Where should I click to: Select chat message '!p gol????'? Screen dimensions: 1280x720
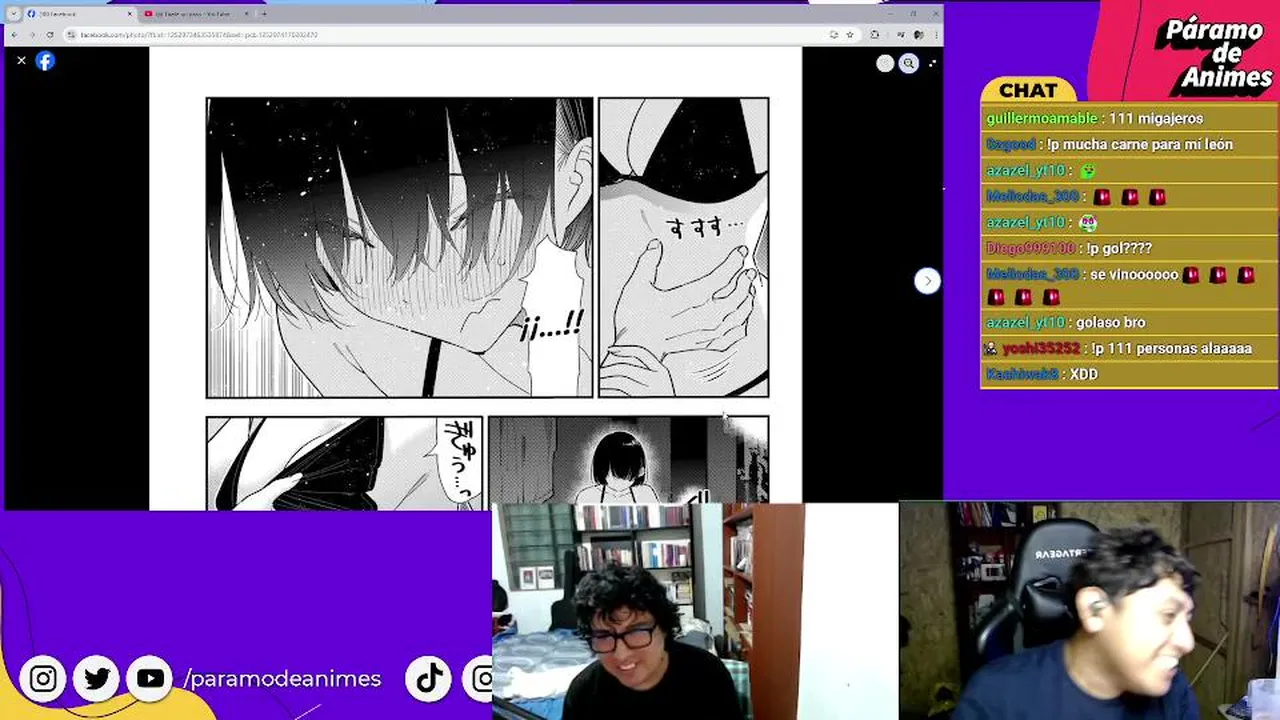1120,248
